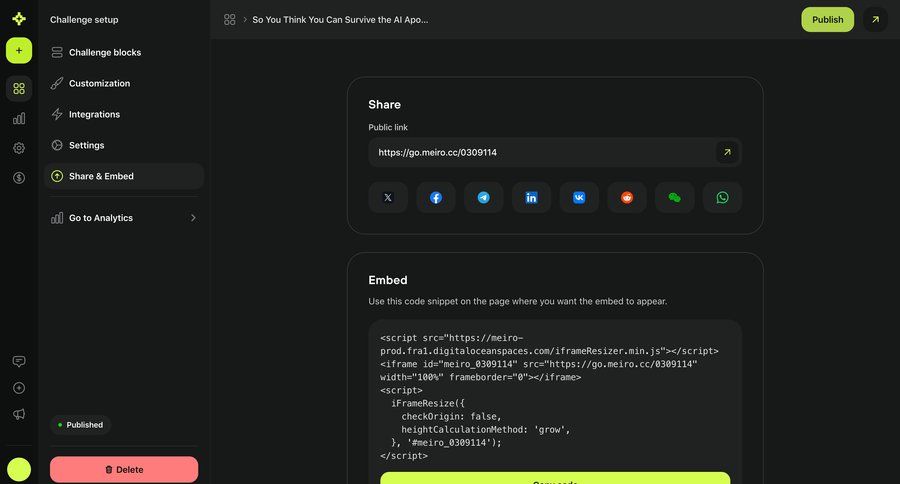This screenshot has height=484, width=900.
Task: Open preview arrow next to Publish
Action: pyautogui.click(x=875, y=20)
